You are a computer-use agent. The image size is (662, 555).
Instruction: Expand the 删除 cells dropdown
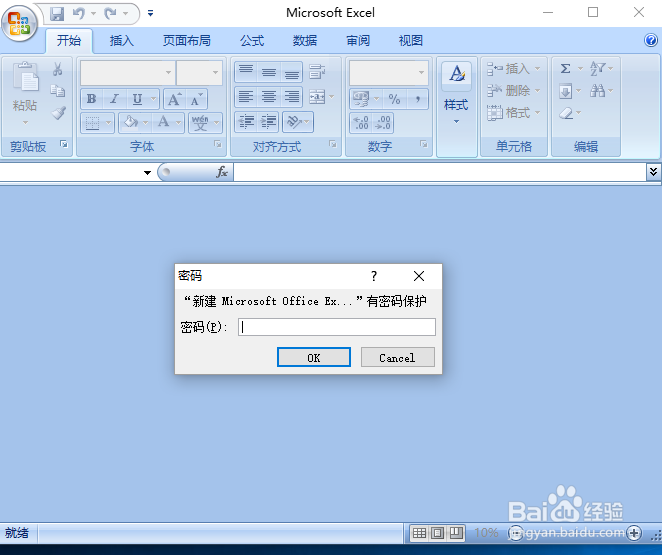537,91
